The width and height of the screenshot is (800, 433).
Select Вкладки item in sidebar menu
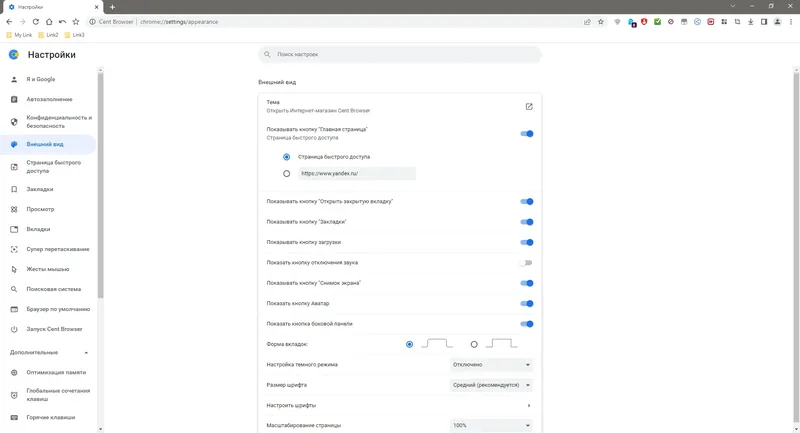click(38, 229)
